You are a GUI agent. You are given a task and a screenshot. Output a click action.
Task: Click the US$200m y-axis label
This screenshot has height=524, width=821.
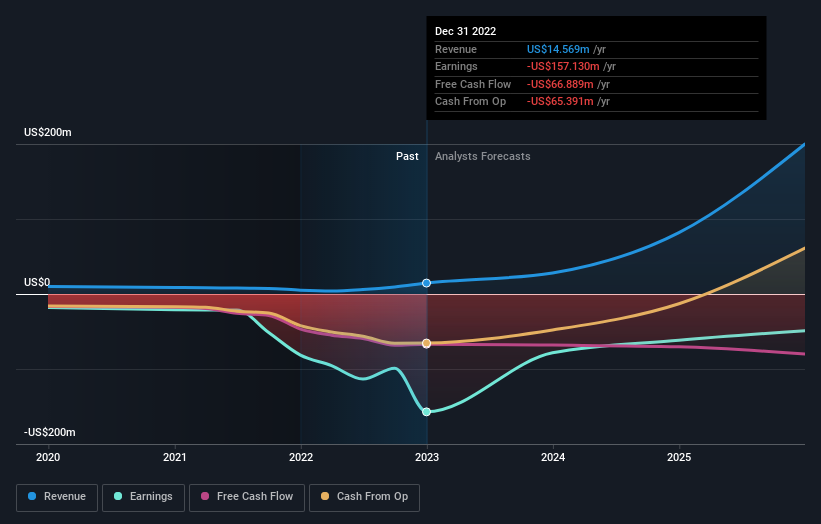coord(48,132)
